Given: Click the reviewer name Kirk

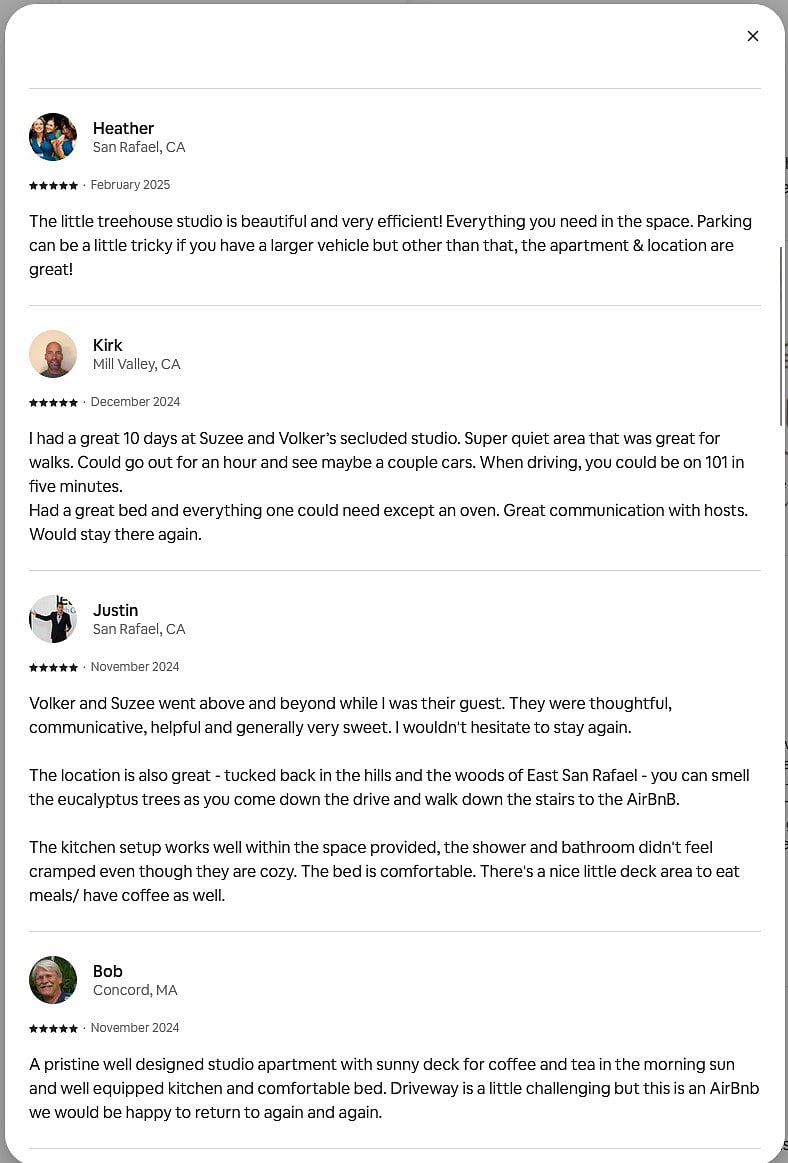Looking at the screenshot, I should point(108,345).
